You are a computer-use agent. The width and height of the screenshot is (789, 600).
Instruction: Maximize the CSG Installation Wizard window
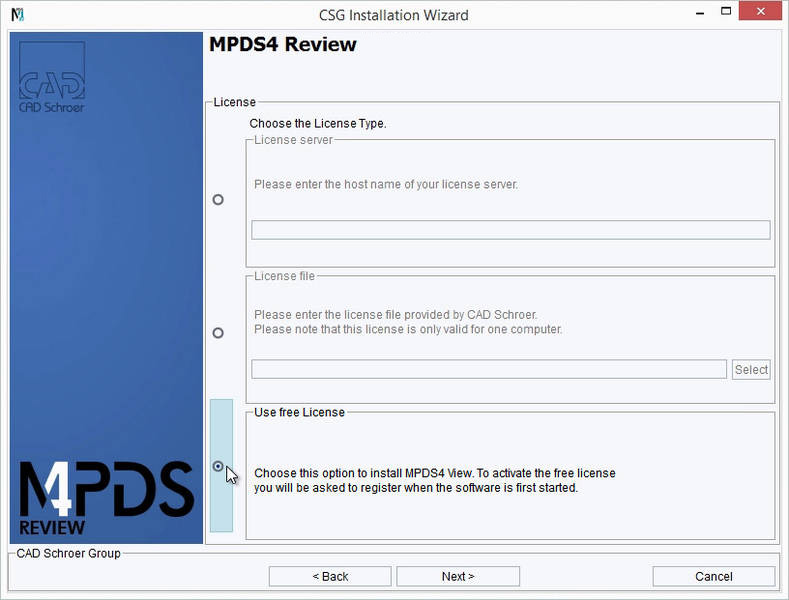(x=726, y=11)
